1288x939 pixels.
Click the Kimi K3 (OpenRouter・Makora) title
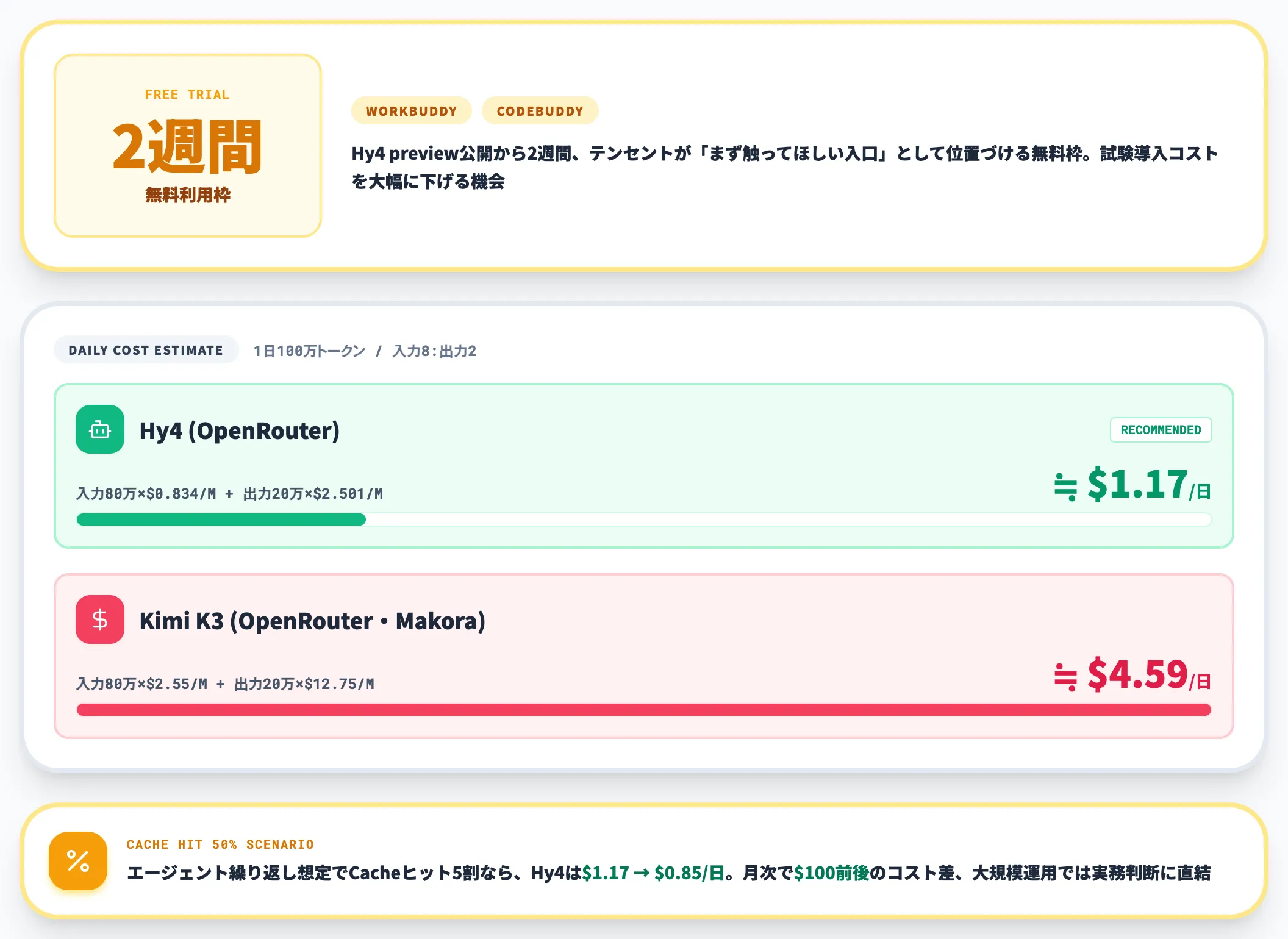click(312, 621)
